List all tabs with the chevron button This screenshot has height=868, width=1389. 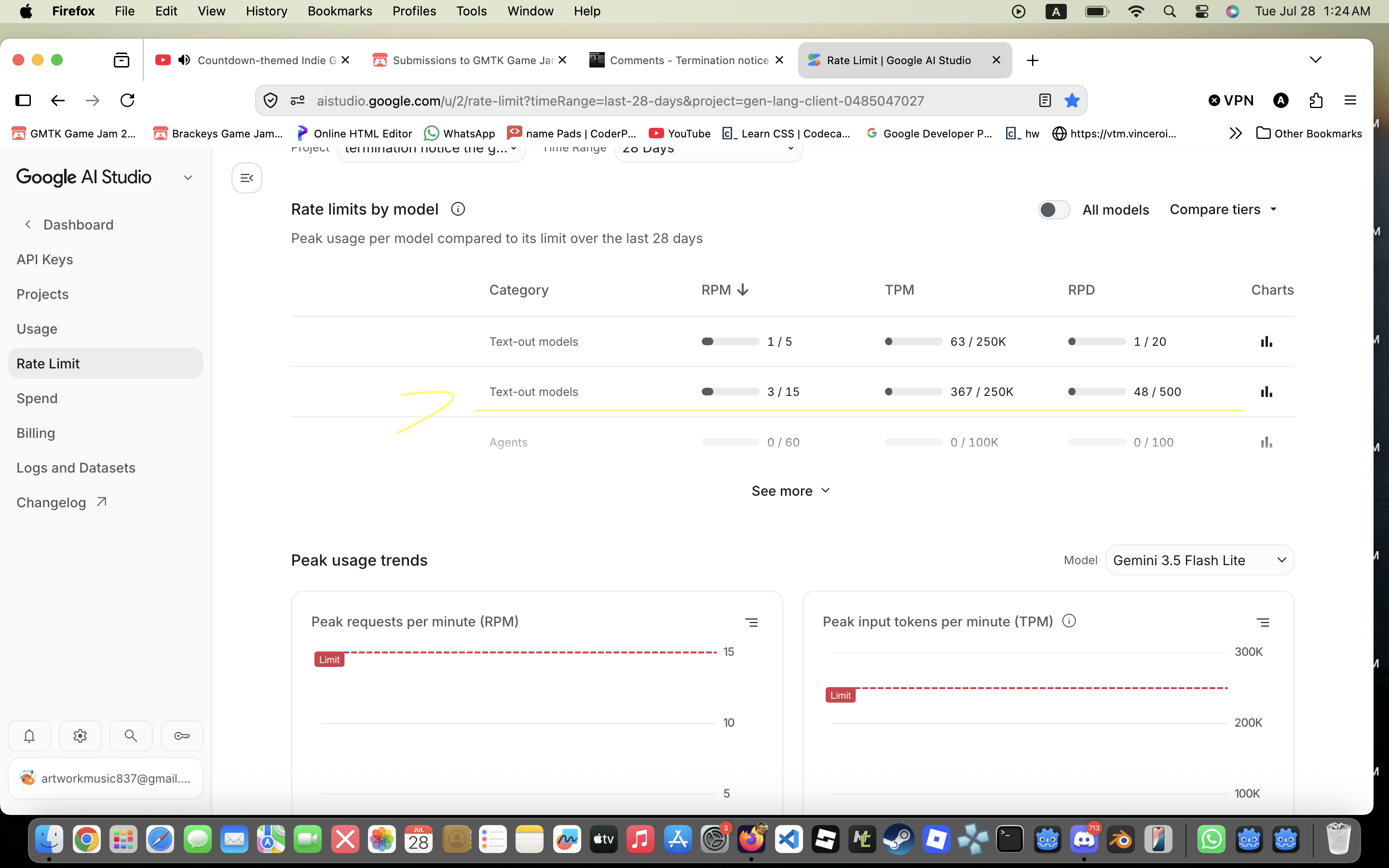[1316, 60]
